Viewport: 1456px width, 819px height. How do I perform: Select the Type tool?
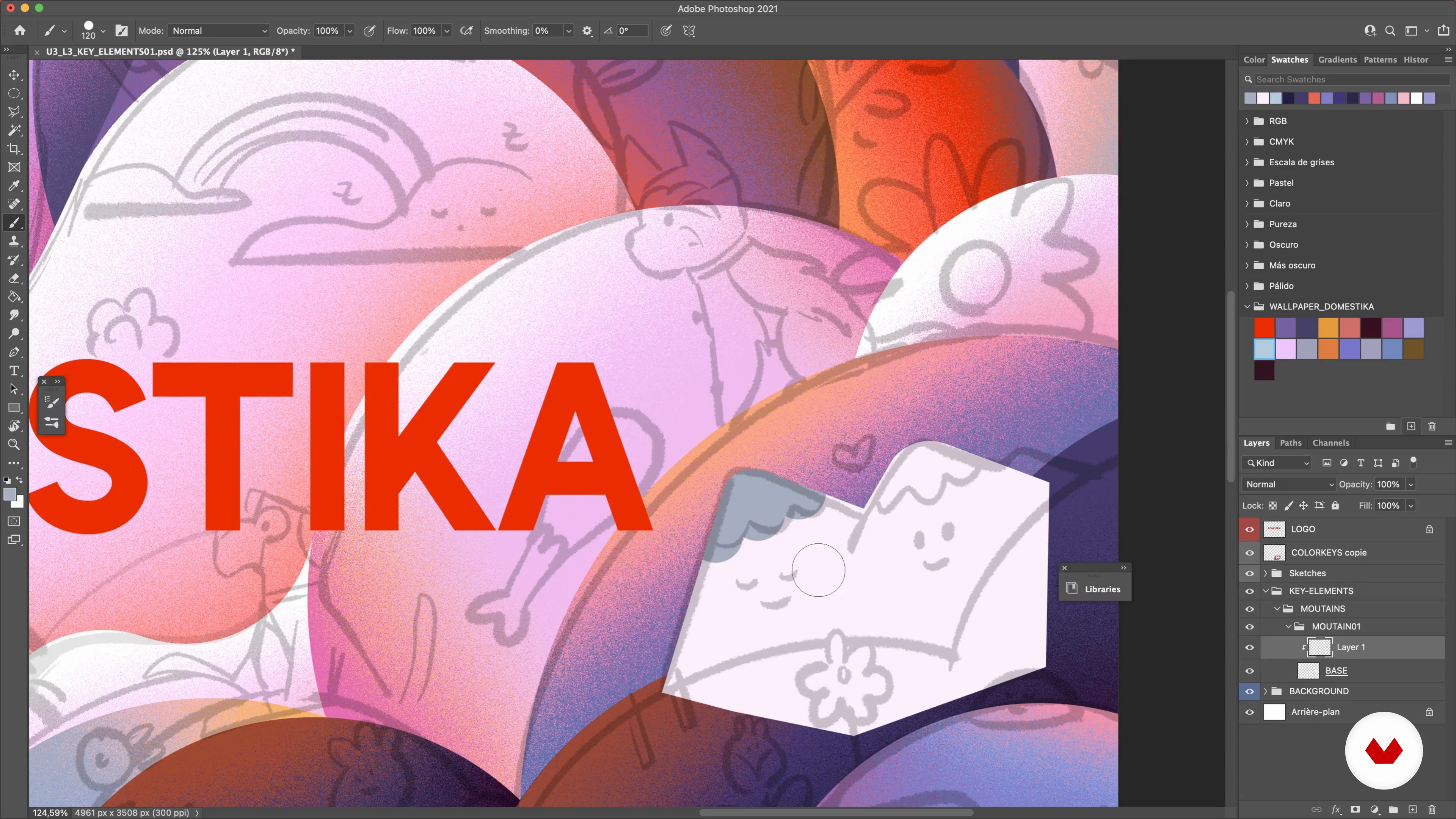[14, 371]
